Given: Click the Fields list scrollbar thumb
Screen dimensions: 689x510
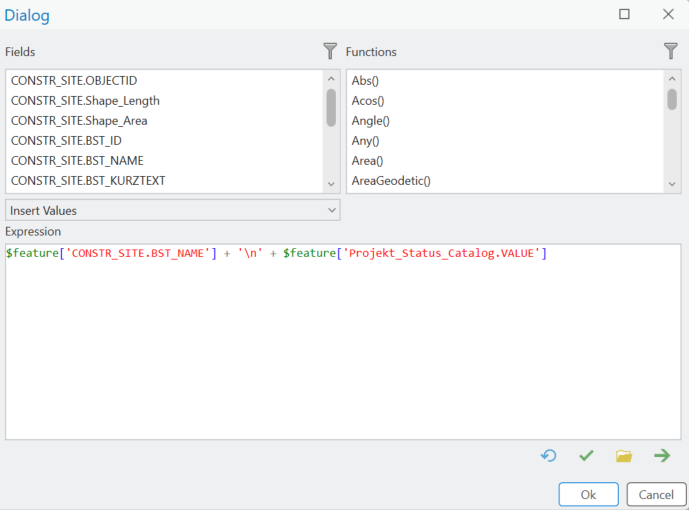Looking at the screenshot, I should pos(331,108).
